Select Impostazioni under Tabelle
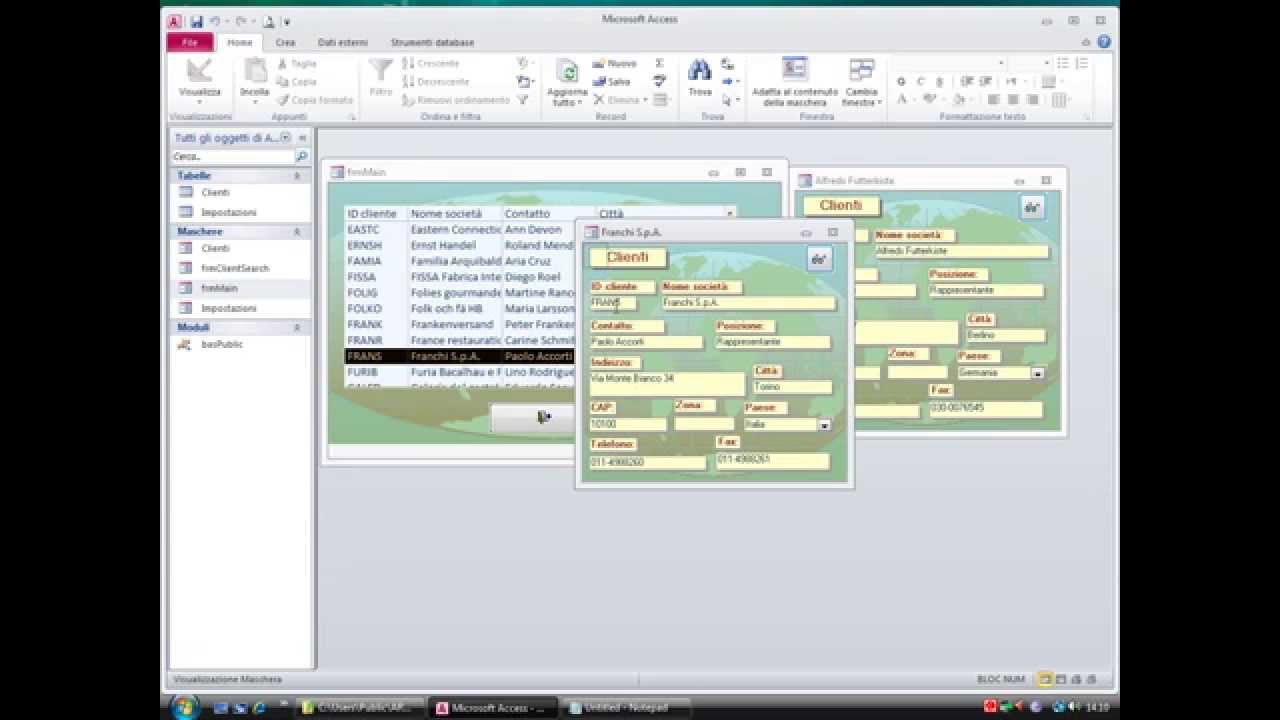This screenshot has width=1280, height=720. click(229, 212)
